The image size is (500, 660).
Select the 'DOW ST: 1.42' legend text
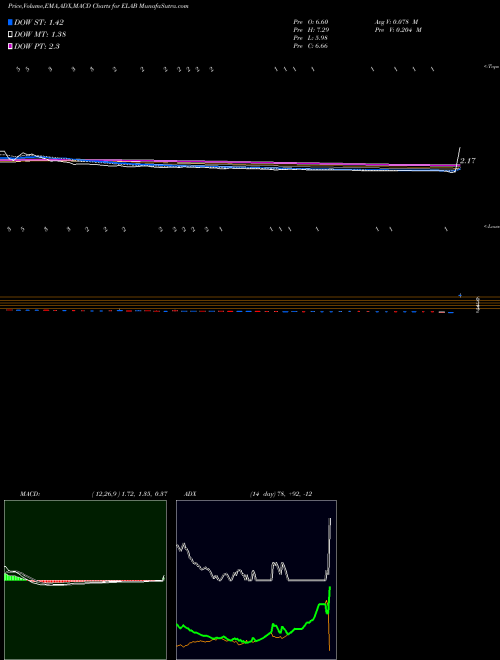(x=39, y=22)
